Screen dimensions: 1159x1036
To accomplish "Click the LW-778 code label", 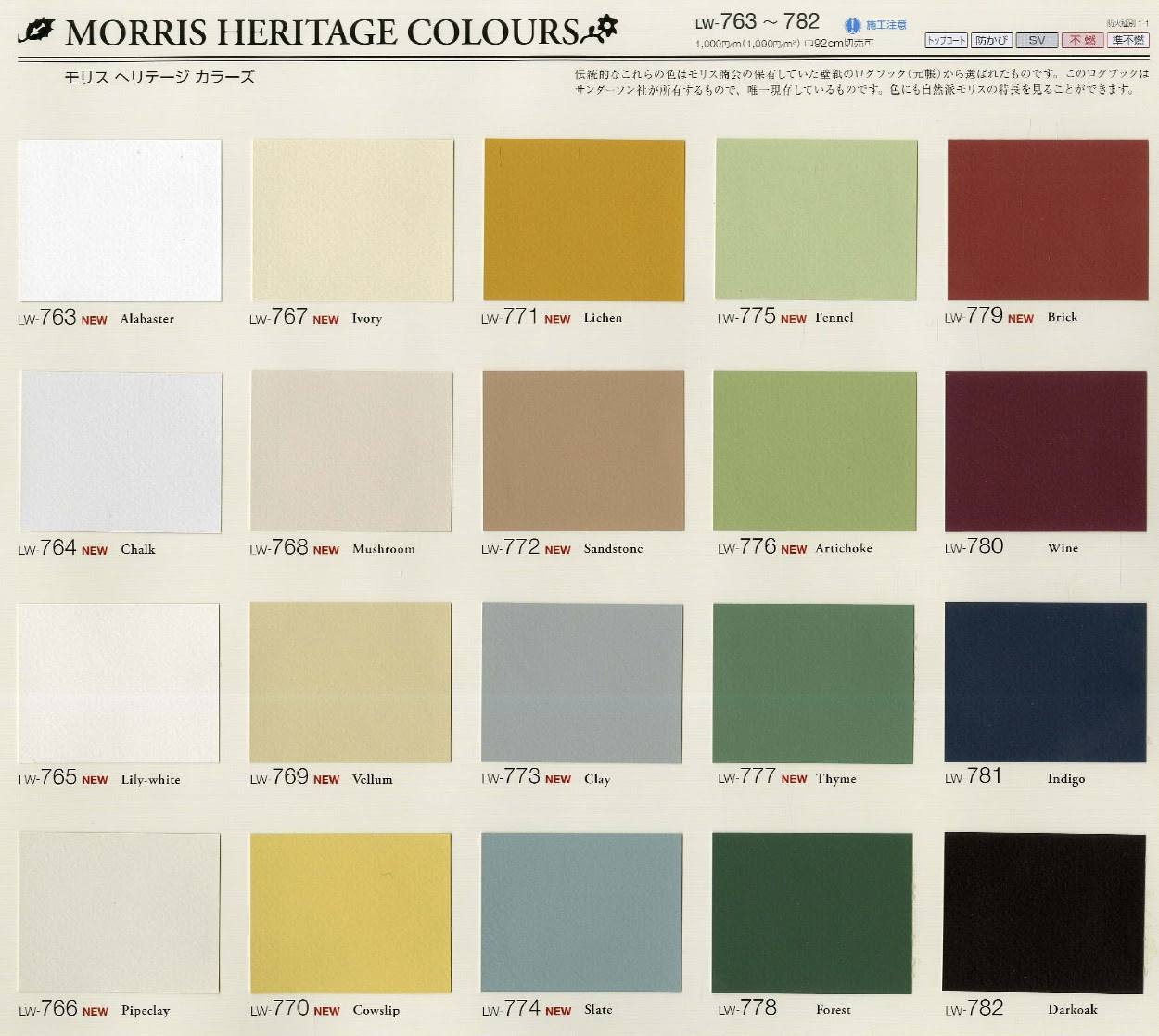I will pyautogui.click(x=747, y=1008).
